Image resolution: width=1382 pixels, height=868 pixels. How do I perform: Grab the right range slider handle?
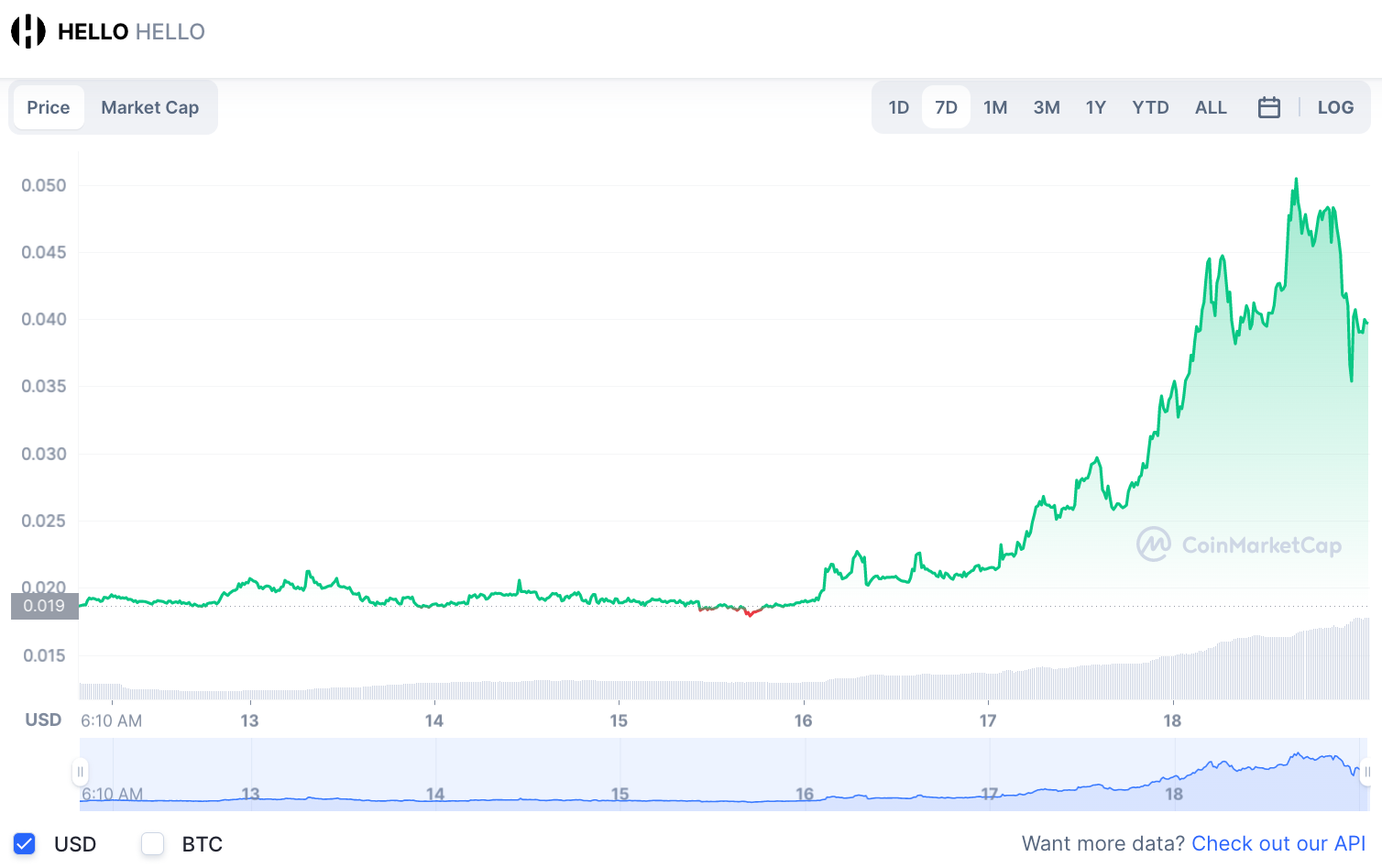coord(1366,772)
